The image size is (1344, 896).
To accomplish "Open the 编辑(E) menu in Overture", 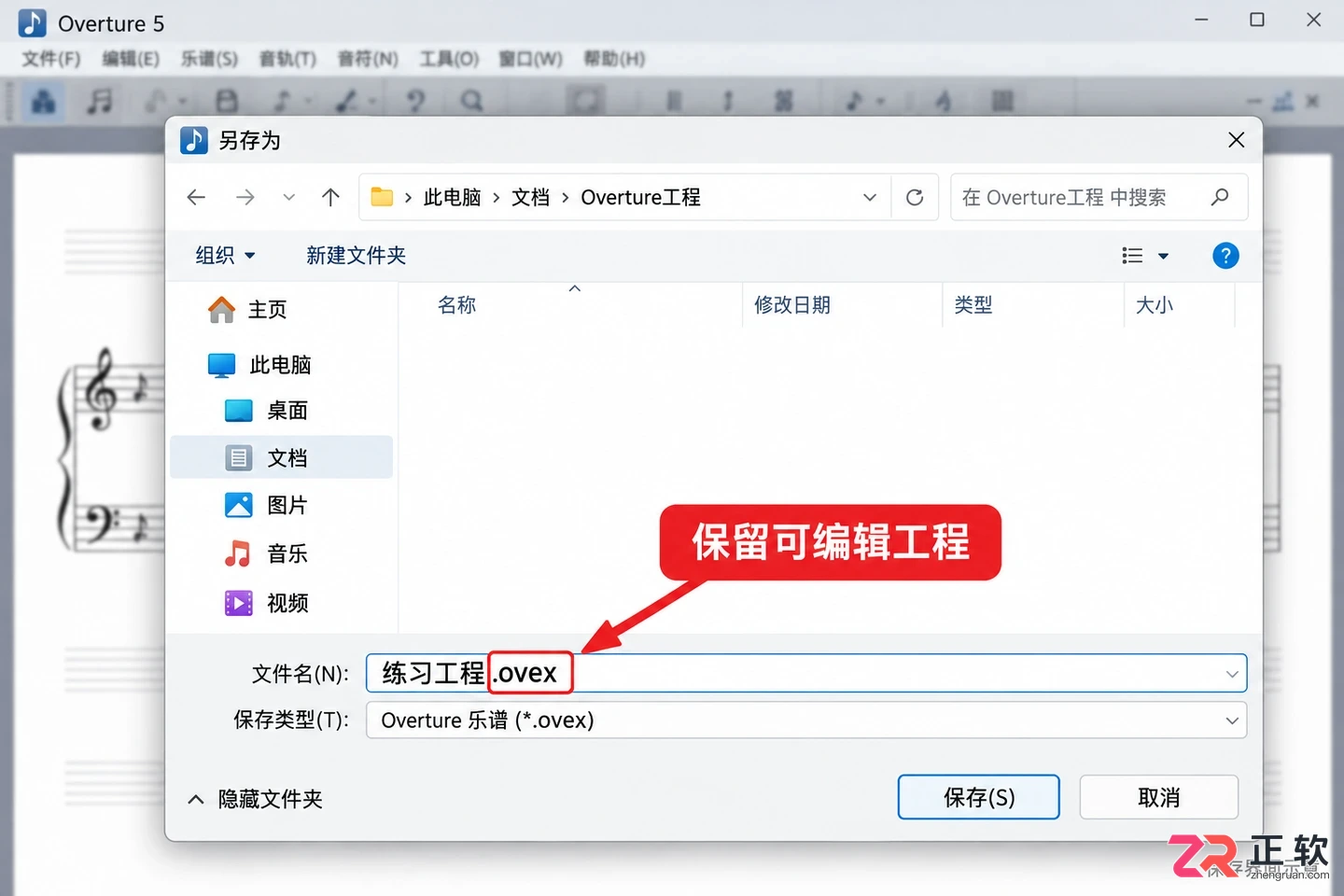I will (131, 59).
